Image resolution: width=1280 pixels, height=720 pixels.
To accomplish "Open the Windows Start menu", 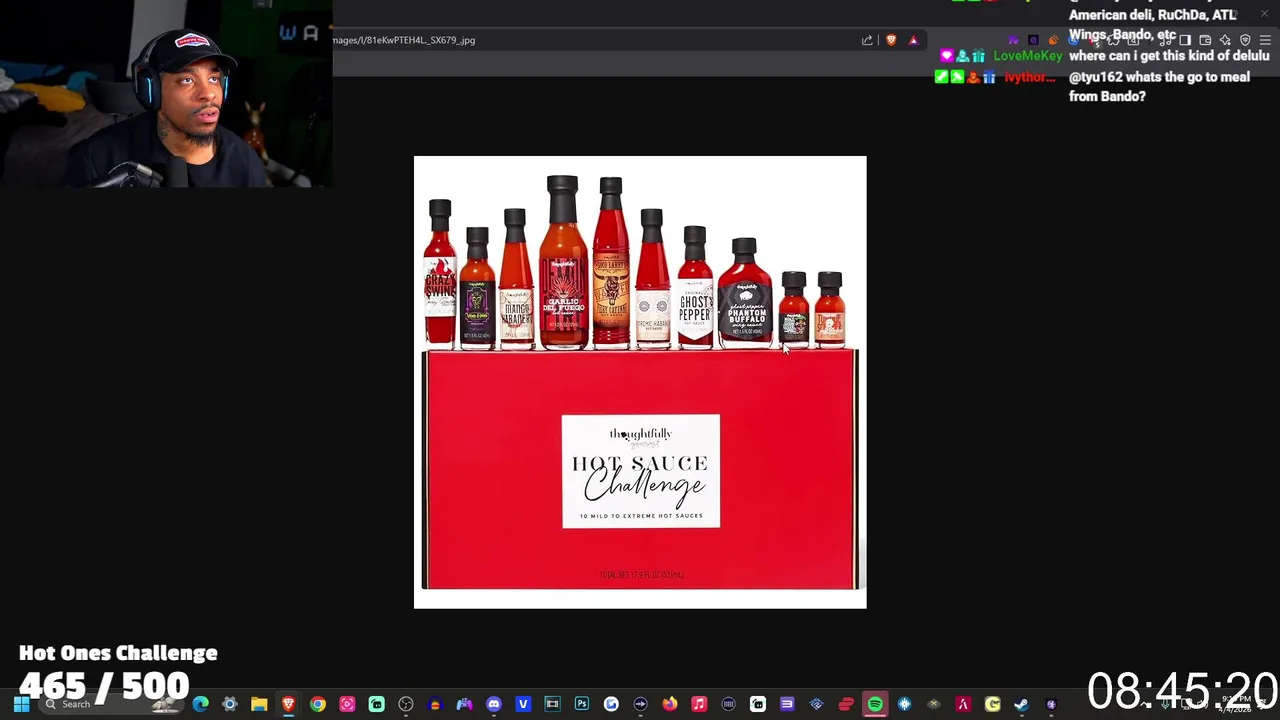I will click(x=21, y=704).
